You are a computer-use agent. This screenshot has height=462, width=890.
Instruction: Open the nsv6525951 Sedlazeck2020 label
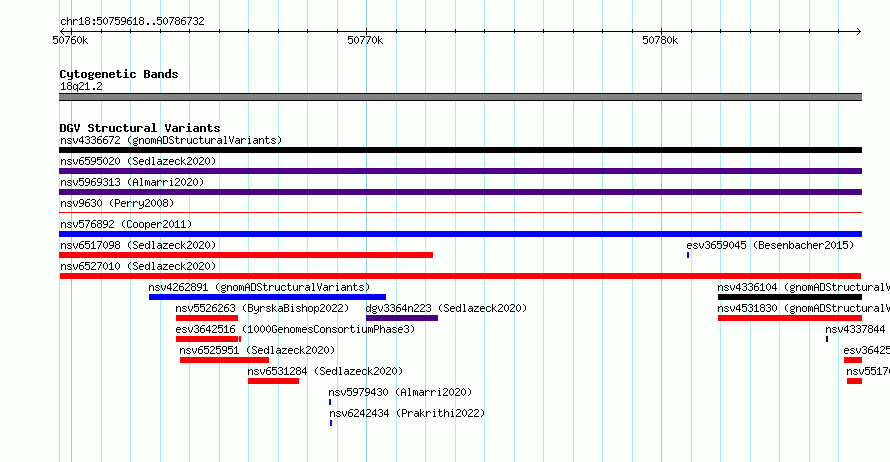[257, 350]
